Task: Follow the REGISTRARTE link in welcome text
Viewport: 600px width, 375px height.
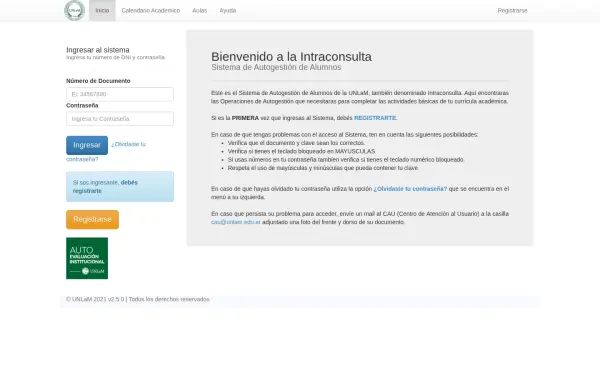Action: click(375, 118)
